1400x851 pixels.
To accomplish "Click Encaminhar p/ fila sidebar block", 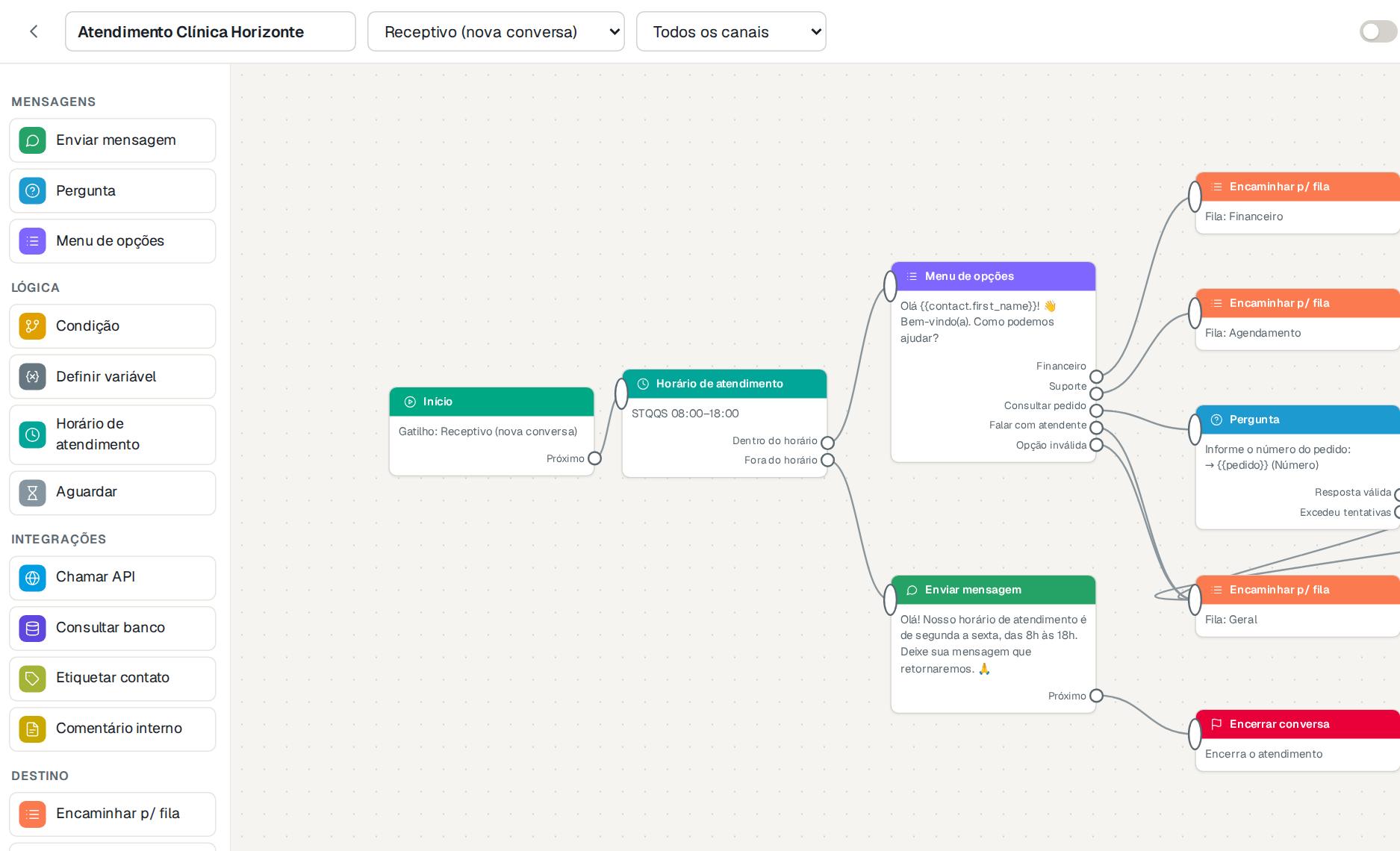I will [x=113, y=814].
